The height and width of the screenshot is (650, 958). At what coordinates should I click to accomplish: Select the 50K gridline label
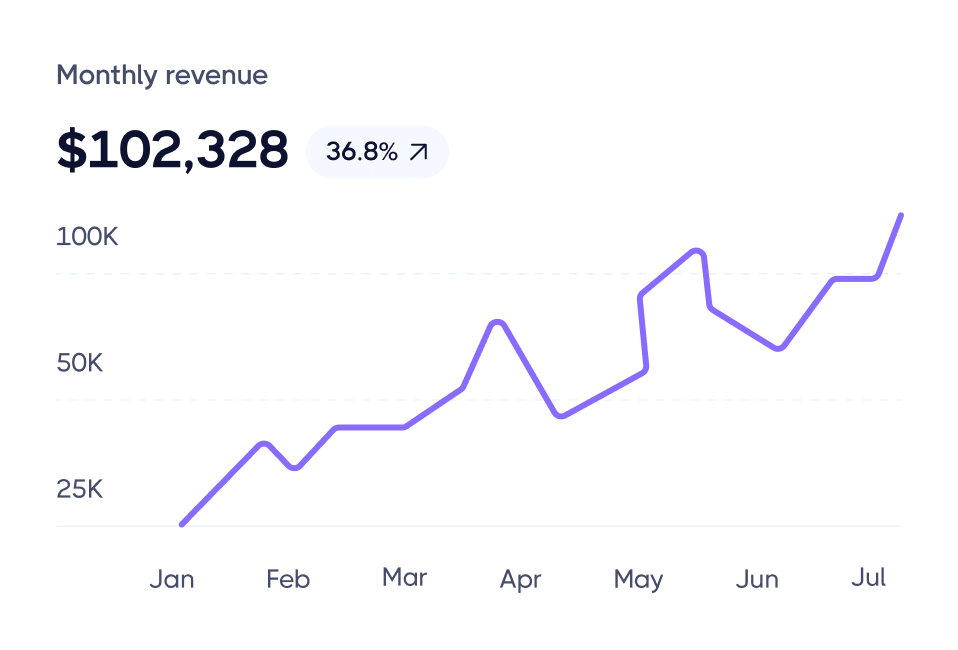click(x=80, y=364)
